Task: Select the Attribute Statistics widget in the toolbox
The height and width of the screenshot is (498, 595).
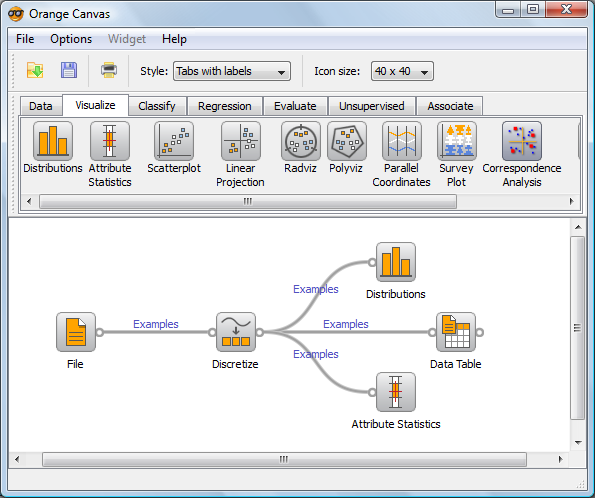Action: [110, 141]
